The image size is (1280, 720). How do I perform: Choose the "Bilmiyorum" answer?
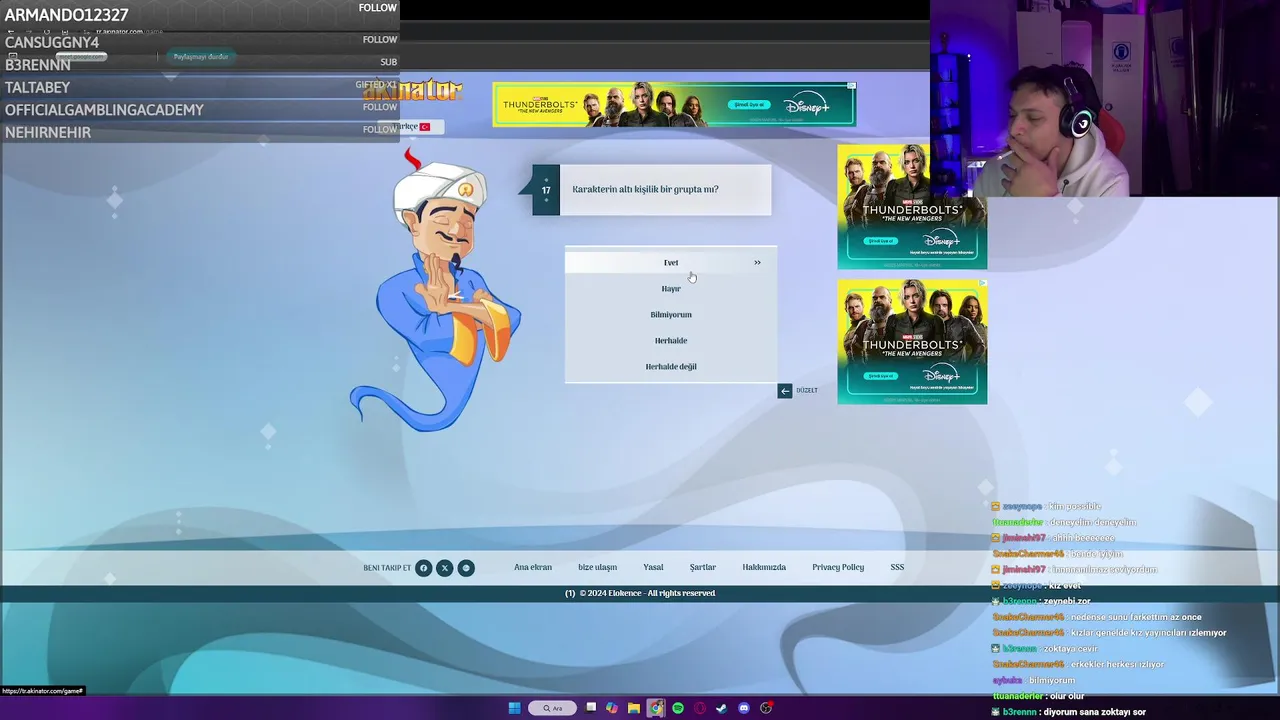(x=671, y=314)
